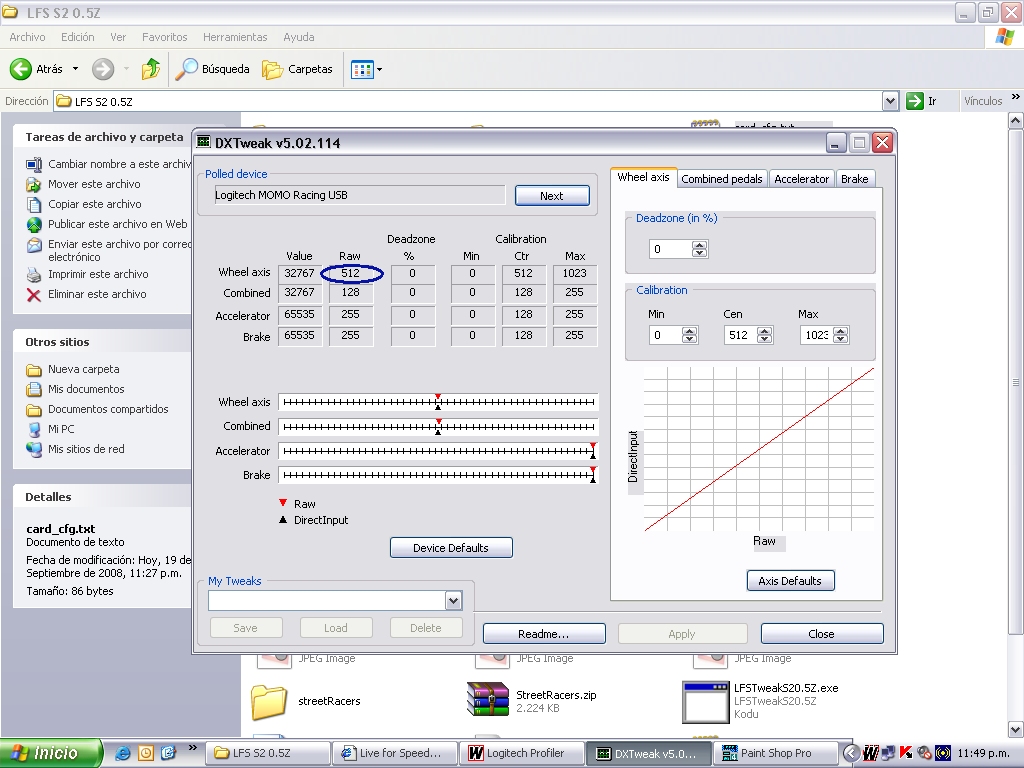Expand the Dirección address bar dropdown
This screenshot has height=768, width=1024.
click(889, 101)
